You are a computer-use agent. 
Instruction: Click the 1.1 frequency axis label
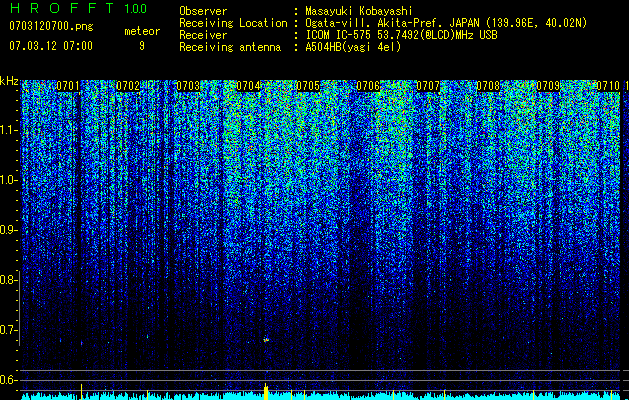[9, 130]
